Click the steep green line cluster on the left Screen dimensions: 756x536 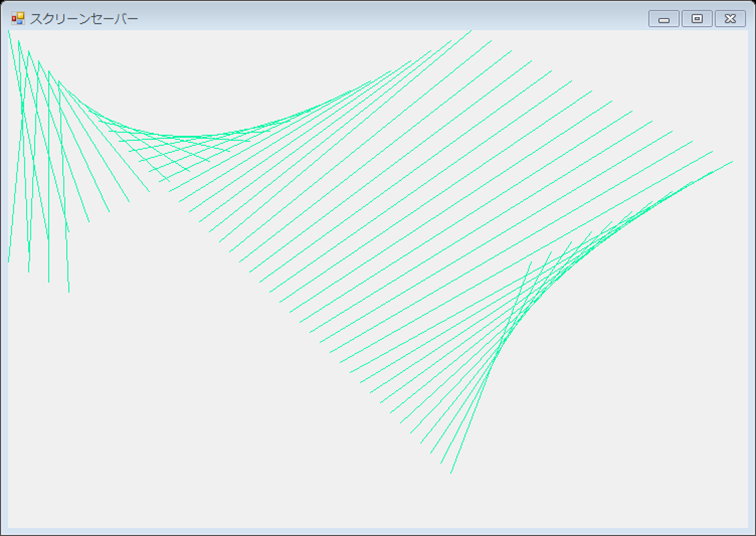click(x=40, y=150)
